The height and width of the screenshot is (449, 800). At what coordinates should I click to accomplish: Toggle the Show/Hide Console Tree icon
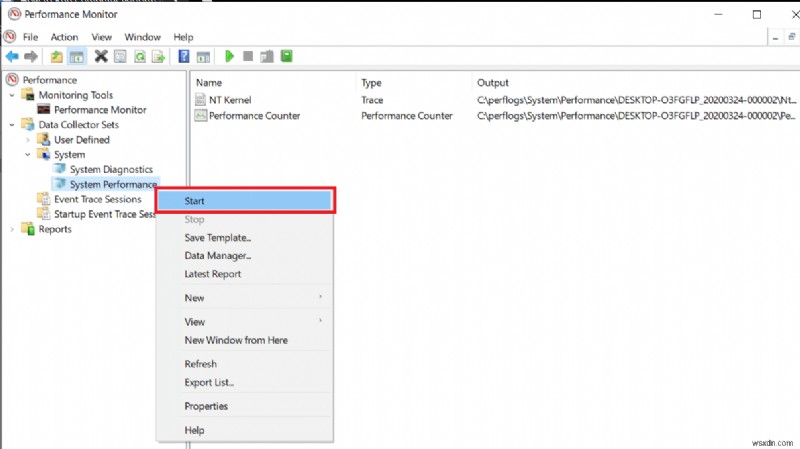77,57
